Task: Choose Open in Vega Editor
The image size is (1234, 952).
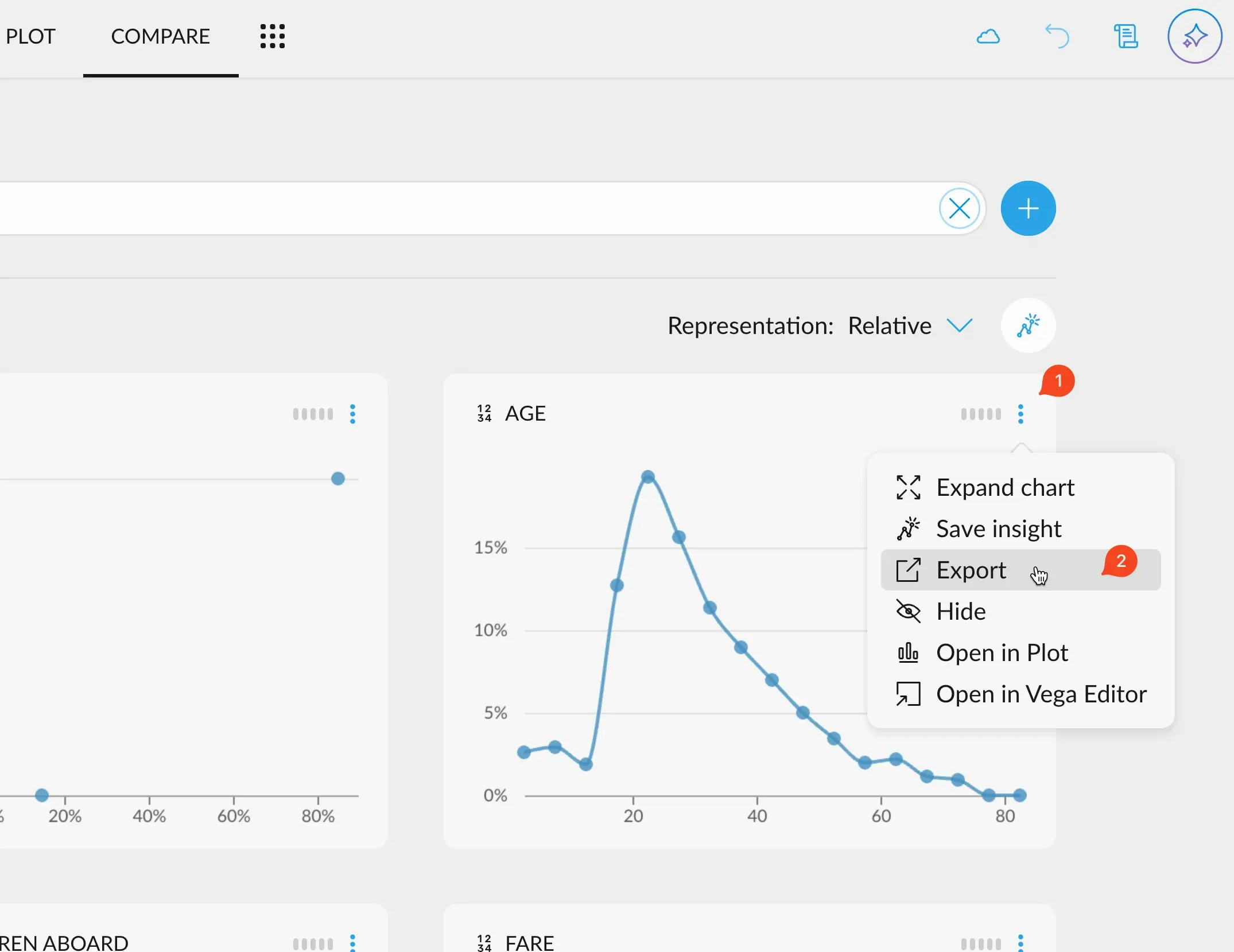Action: point(1041,694)
